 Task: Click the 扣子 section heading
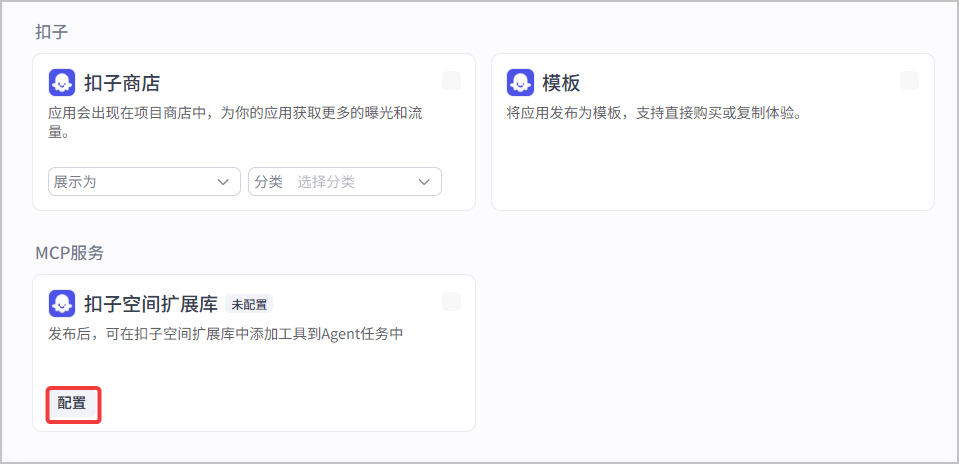(x=52, y=32)
